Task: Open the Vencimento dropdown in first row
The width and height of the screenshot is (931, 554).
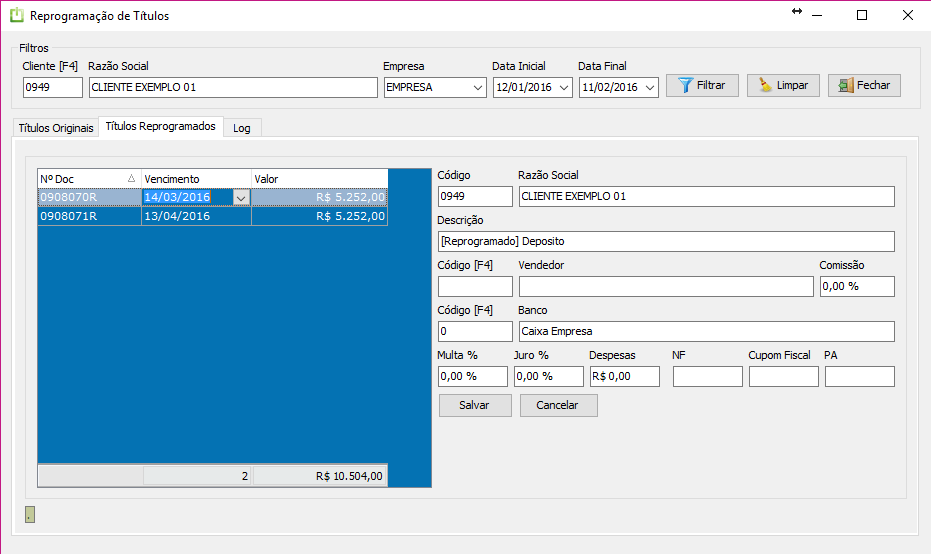Action: pos(240,198)
